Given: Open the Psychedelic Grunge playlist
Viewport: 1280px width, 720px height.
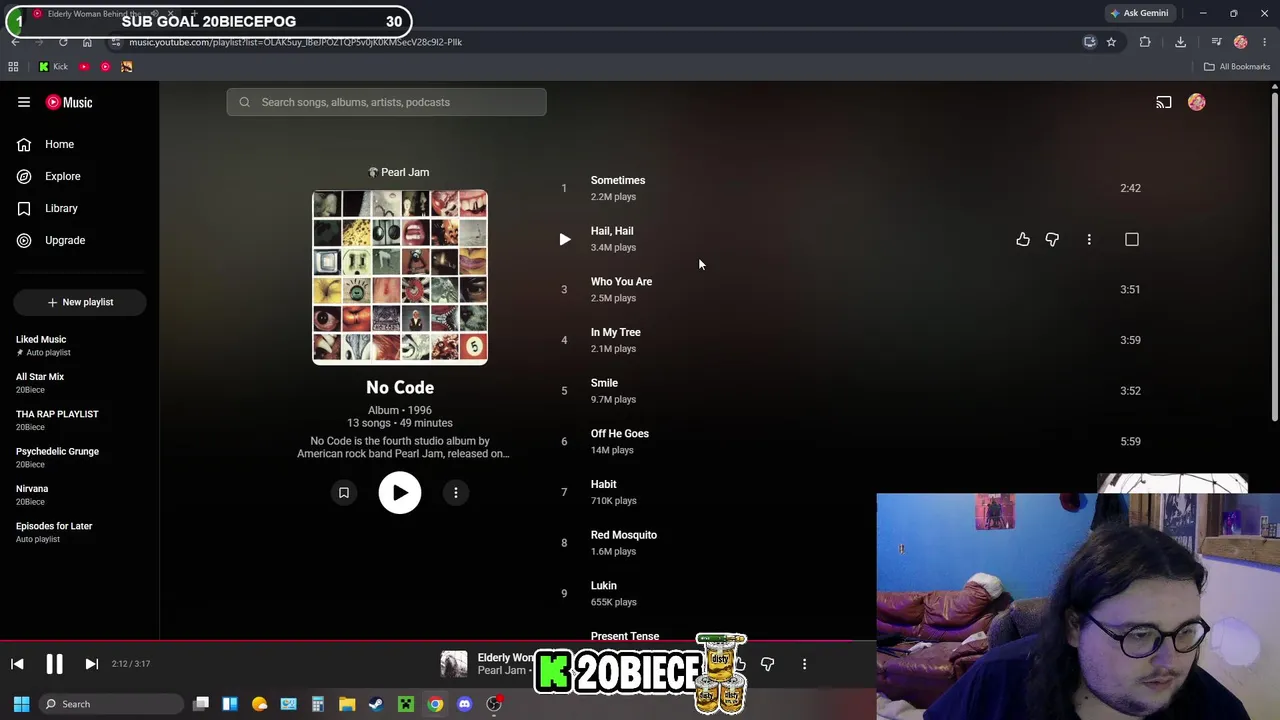Looking at the screenshot, I should coord(80,457).
